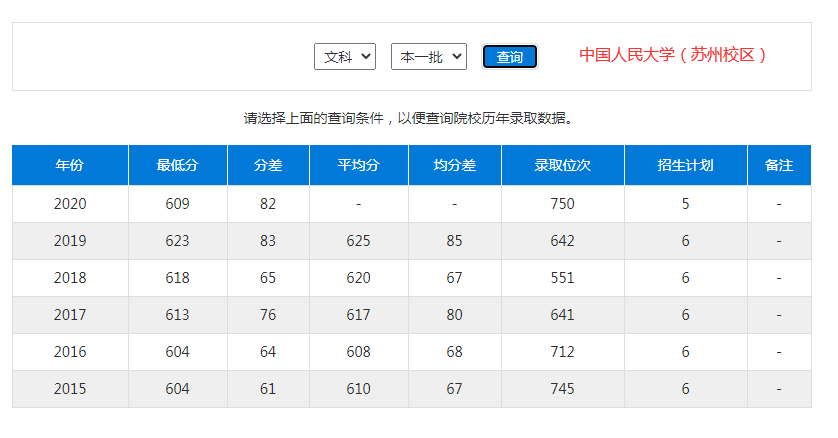Viewport: 838px width, 438px height.
Task: Click the 备注 column header
Action: pyautogui.click(x=779, y=165)
